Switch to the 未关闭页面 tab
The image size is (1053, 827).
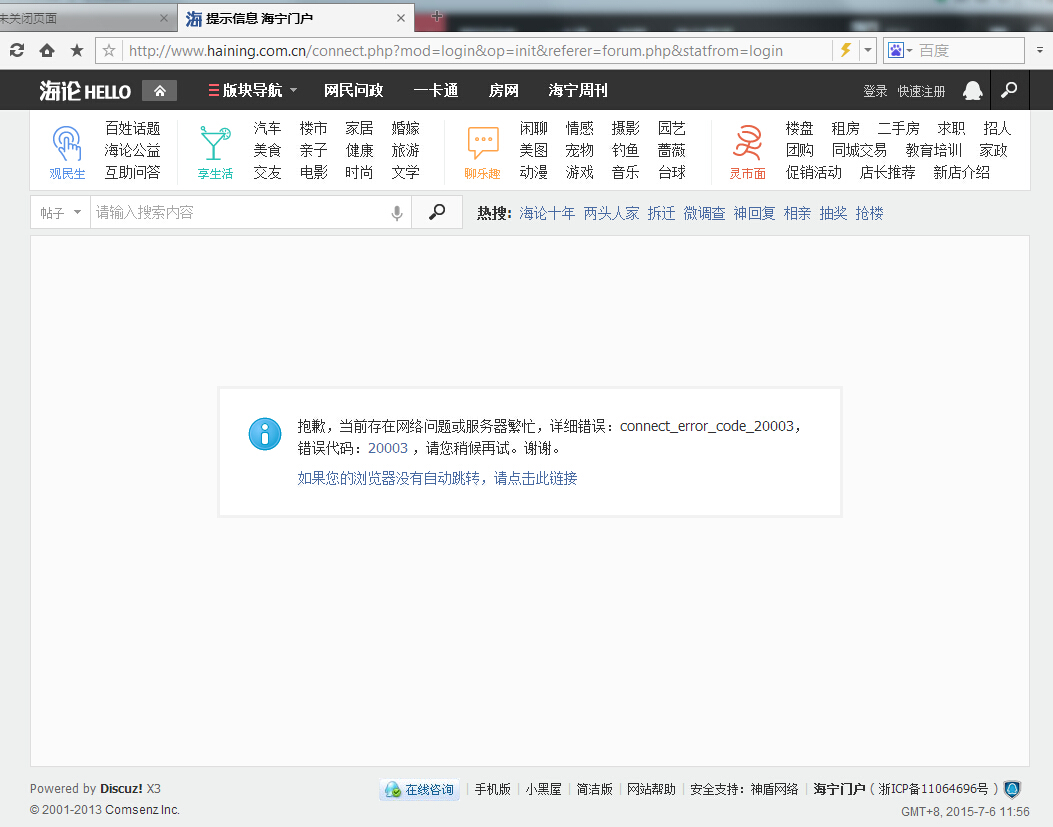pyautogui.click(x=80, y=18)
